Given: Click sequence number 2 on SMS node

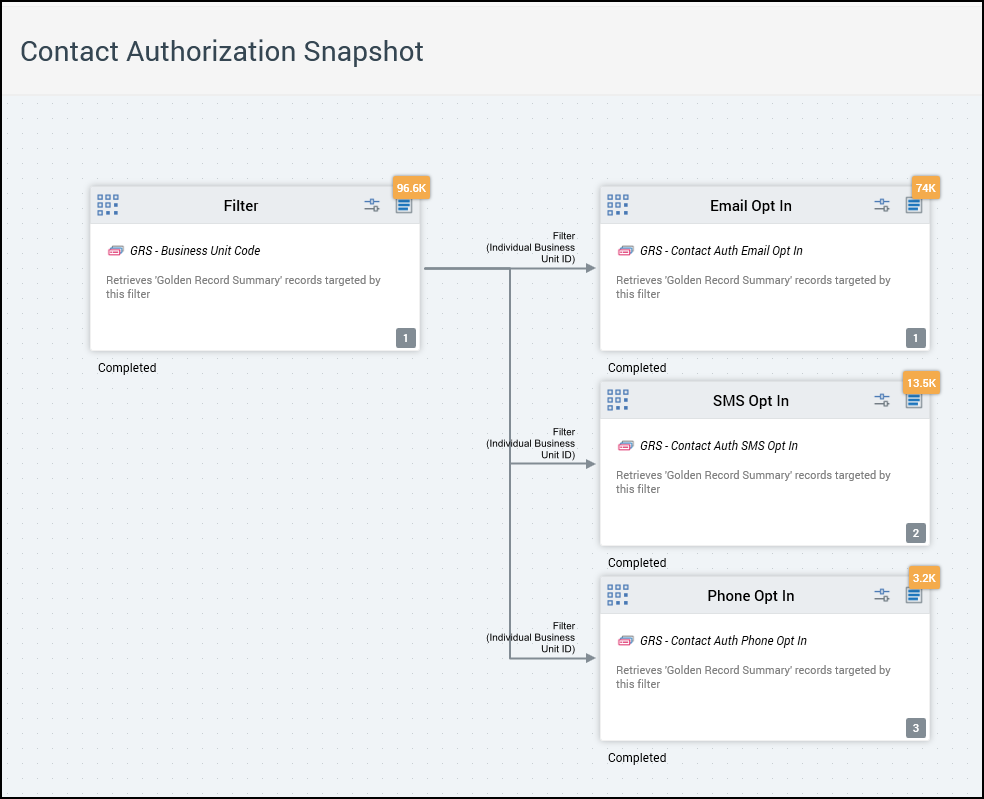Looking at the screenshot, I should 915,533.
